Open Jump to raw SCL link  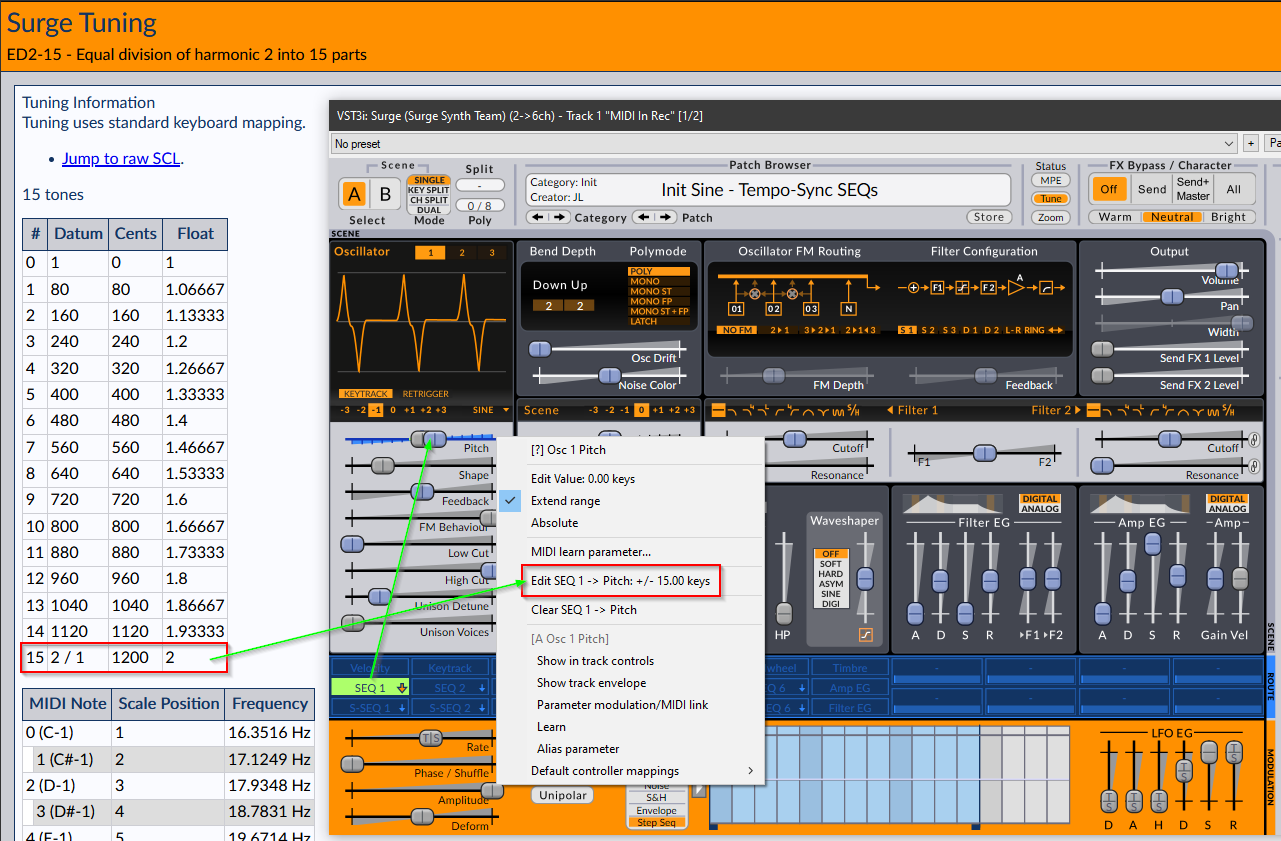click(121, 158)
